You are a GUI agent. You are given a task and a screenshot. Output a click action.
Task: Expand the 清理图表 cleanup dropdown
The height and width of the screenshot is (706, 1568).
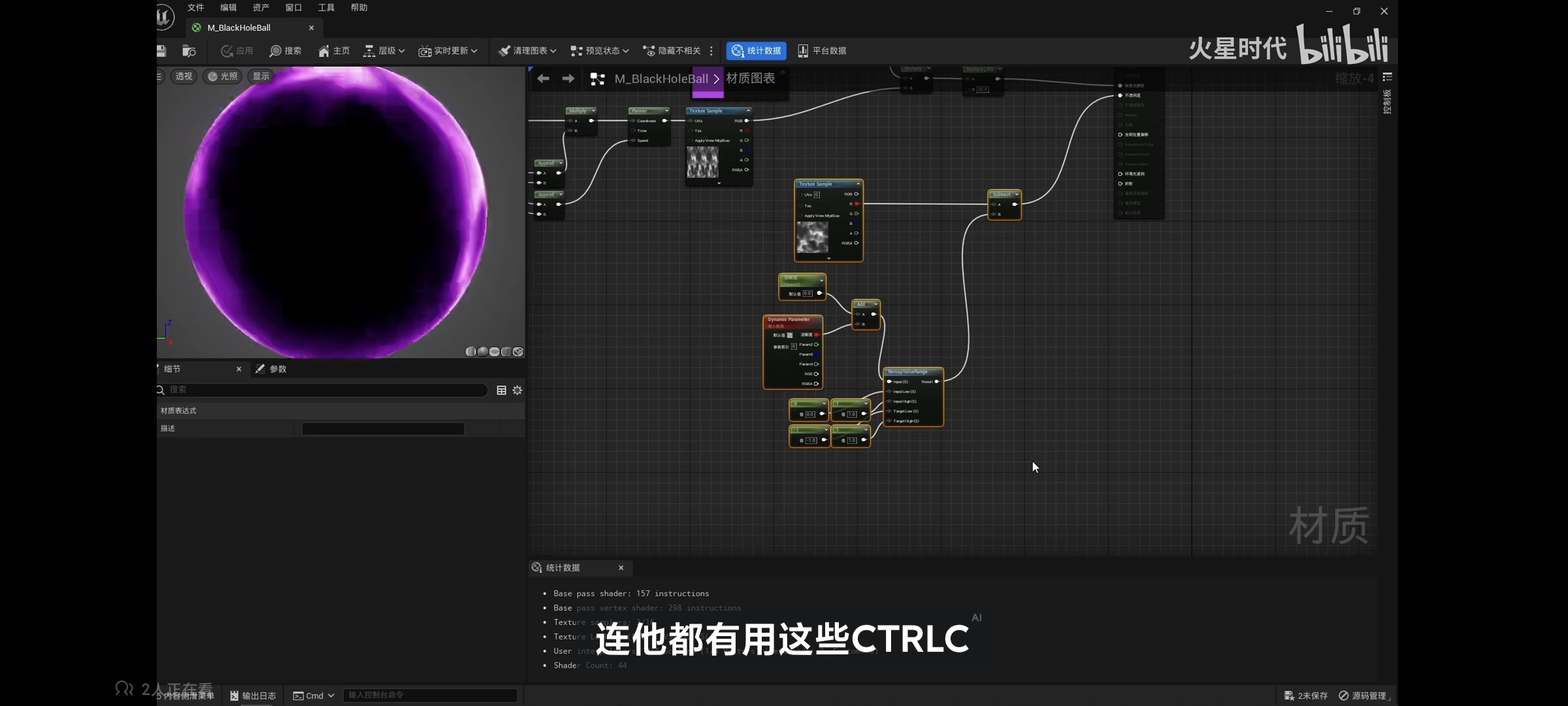pos(527,51)
